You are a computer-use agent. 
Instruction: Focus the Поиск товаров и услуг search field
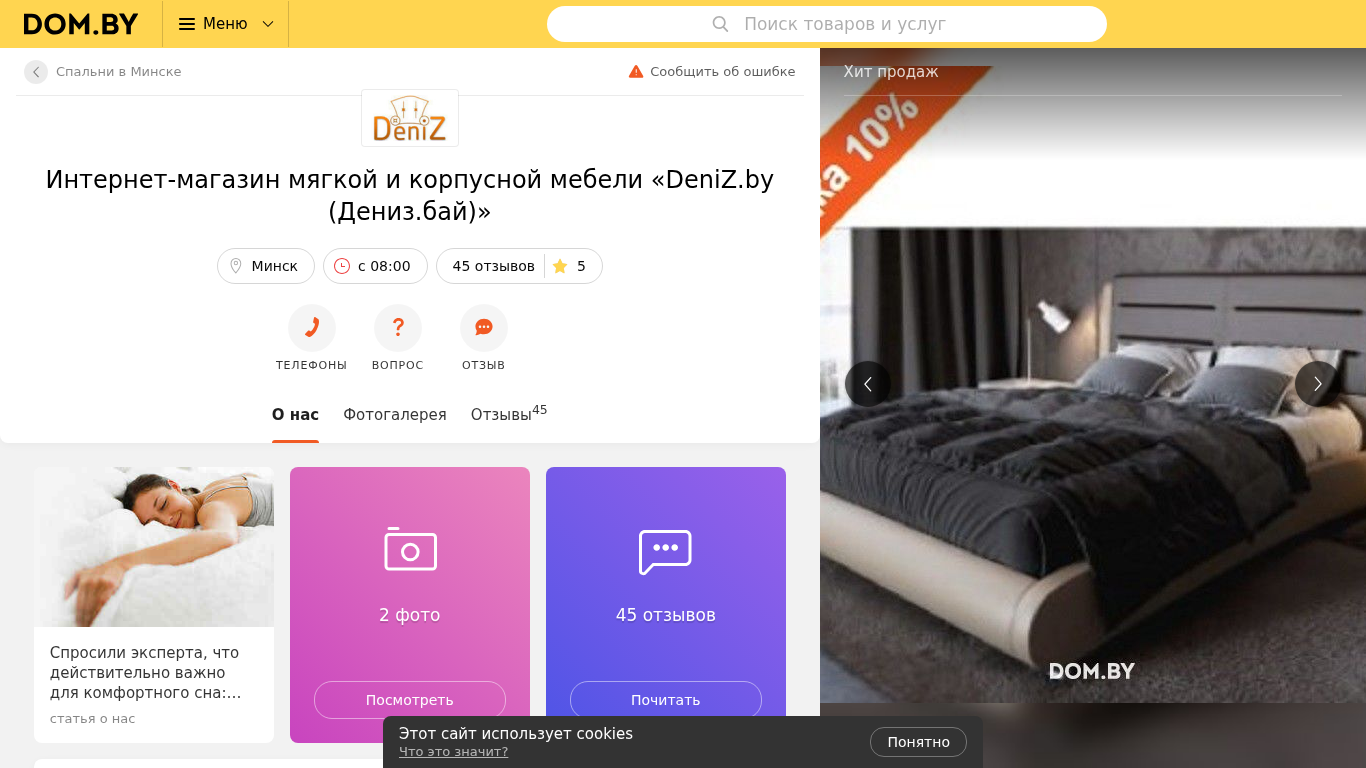(x=827, y=24)
